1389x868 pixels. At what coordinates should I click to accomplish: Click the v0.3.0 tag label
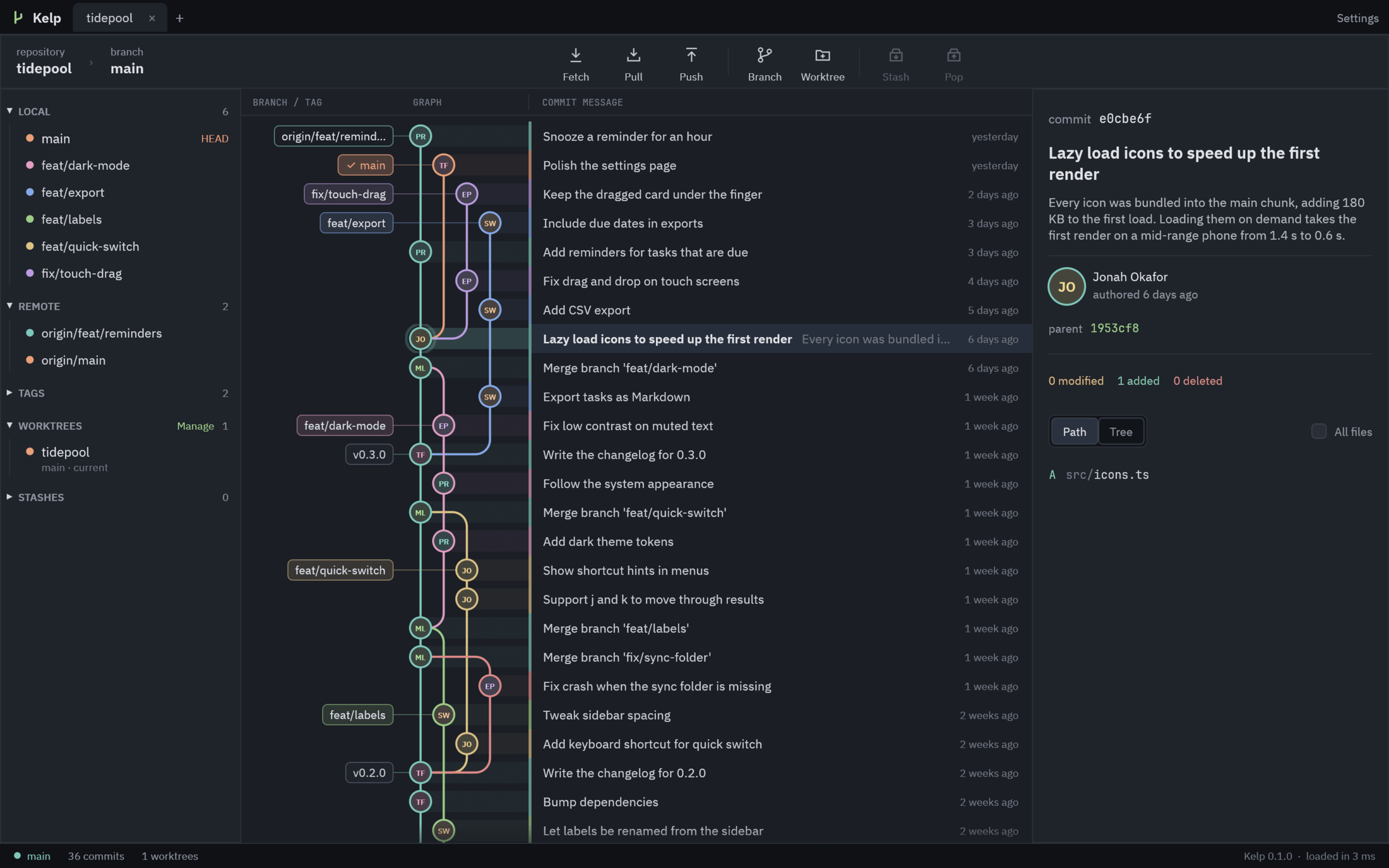pos(369,455)
